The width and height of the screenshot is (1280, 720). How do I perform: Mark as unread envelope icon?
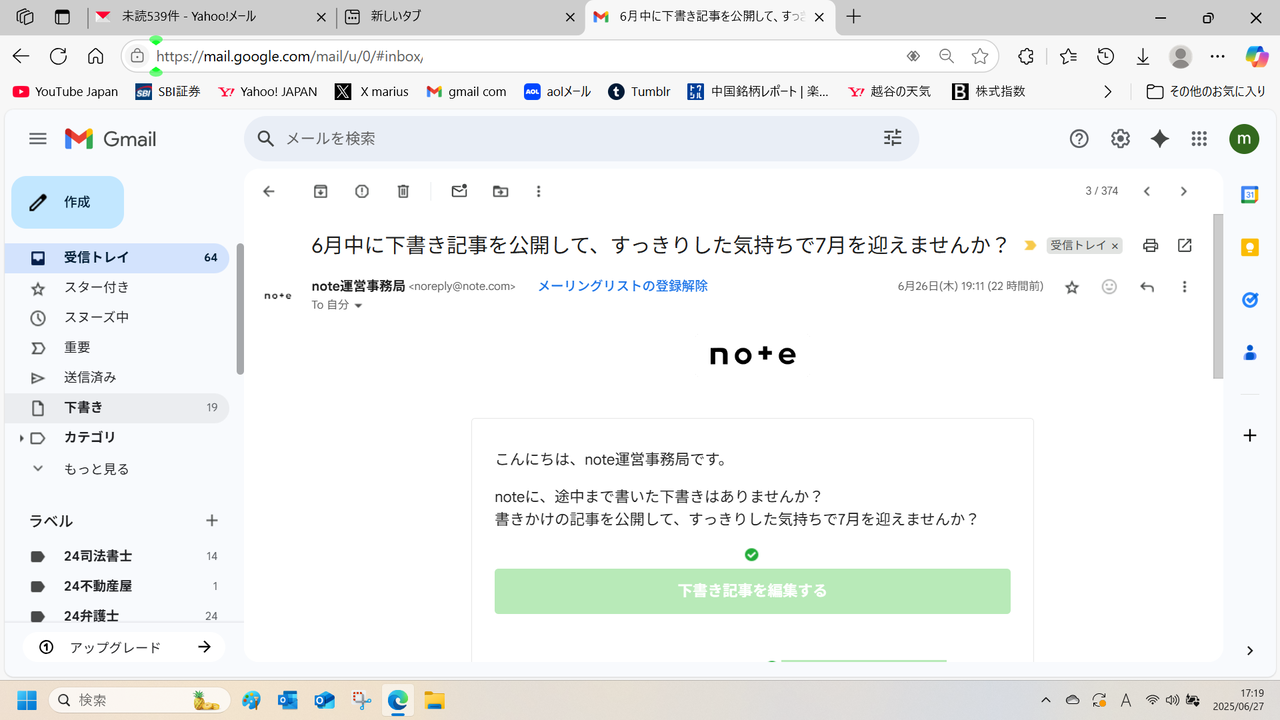(459, 191)
